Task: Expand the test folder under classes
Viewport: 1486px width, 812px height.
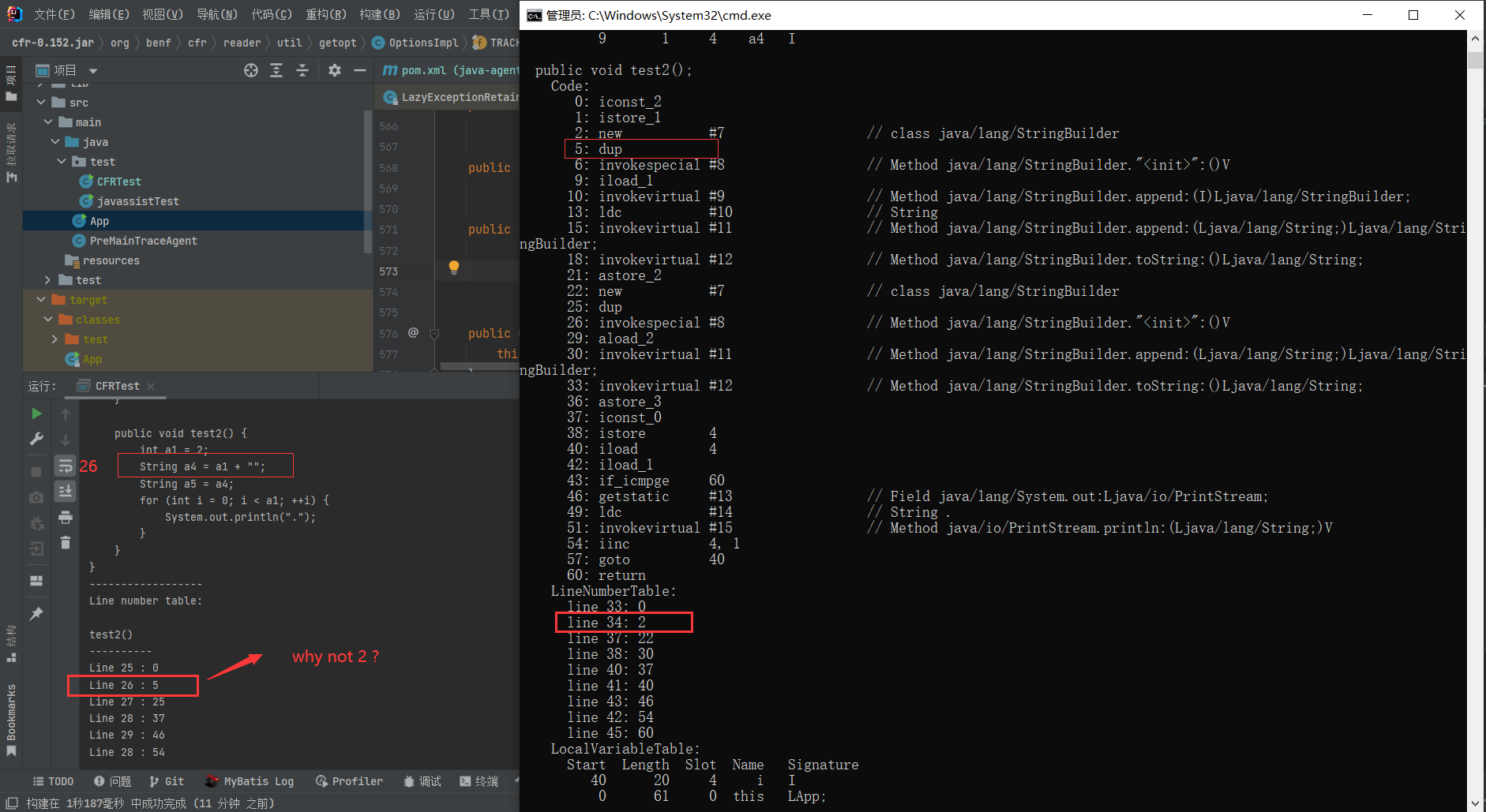Action: [x=54, y=339]
